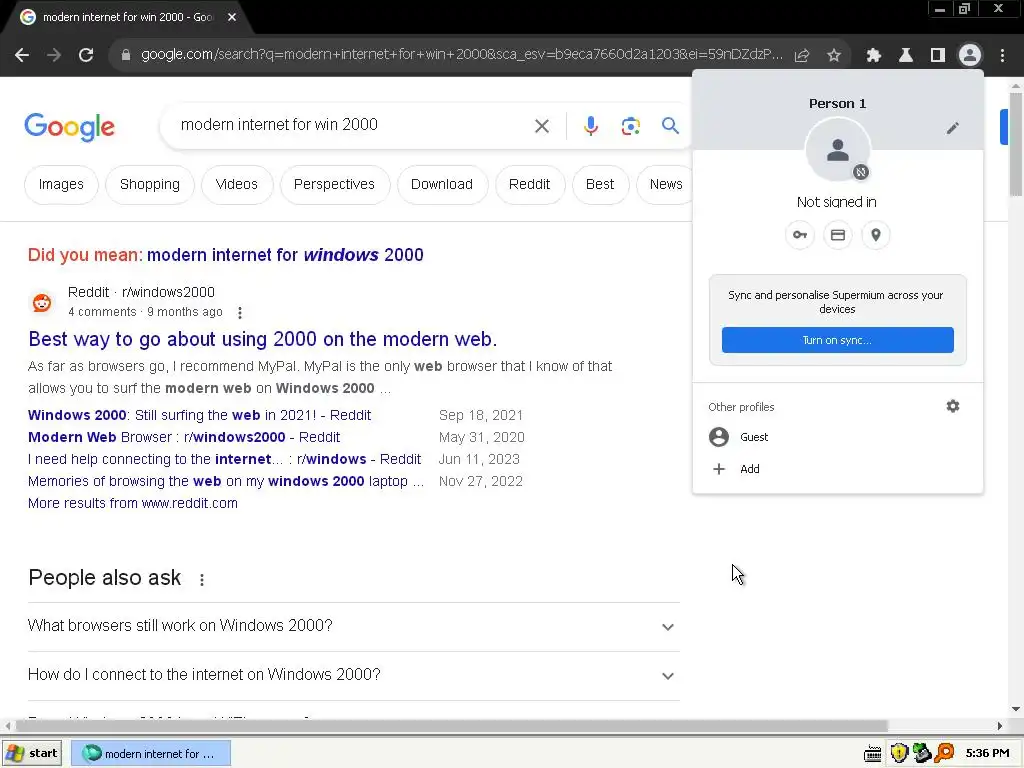The image size is (1024, 768).
Task: Reload the current page
Action: point(86,55)
